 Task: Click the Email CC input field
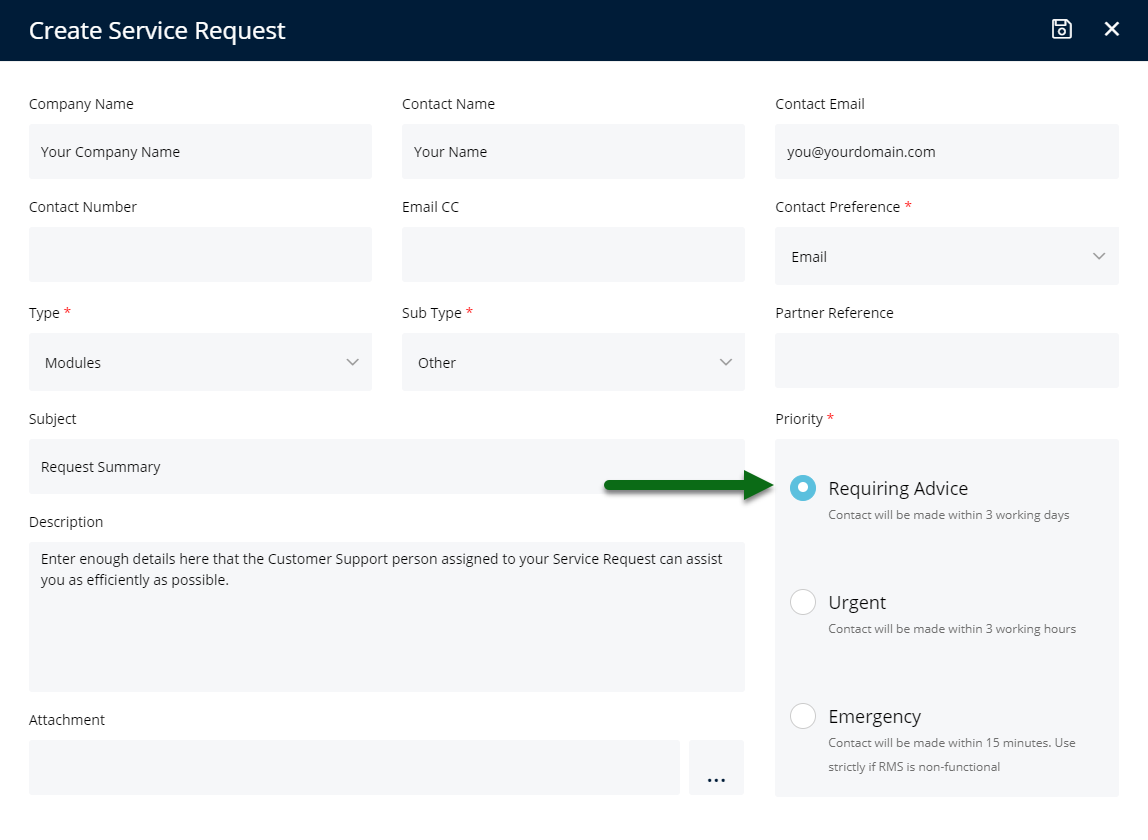(x=573, y=254)
